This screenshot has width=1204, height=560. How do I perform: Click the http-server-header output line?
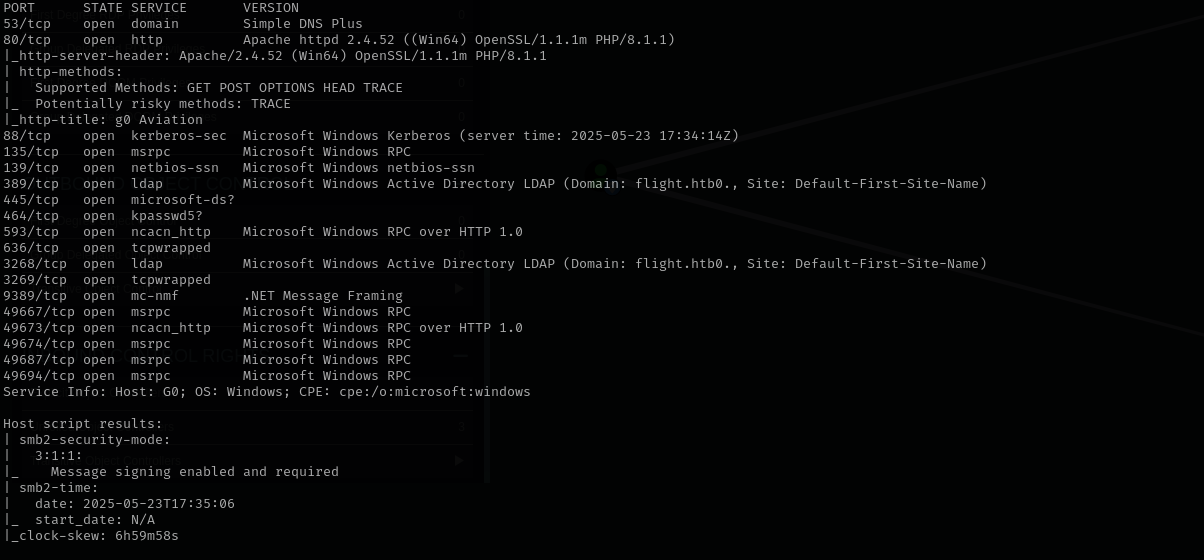tap(275, 56)
